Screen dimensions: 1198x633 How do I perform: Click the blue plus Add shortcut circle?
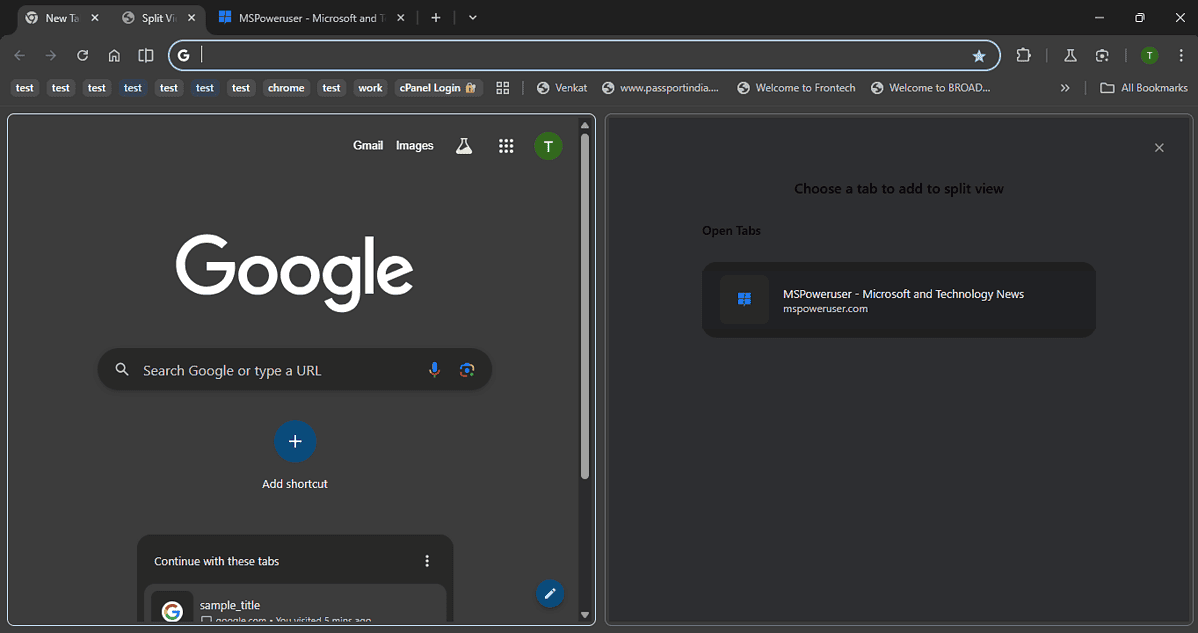(295, 441)
